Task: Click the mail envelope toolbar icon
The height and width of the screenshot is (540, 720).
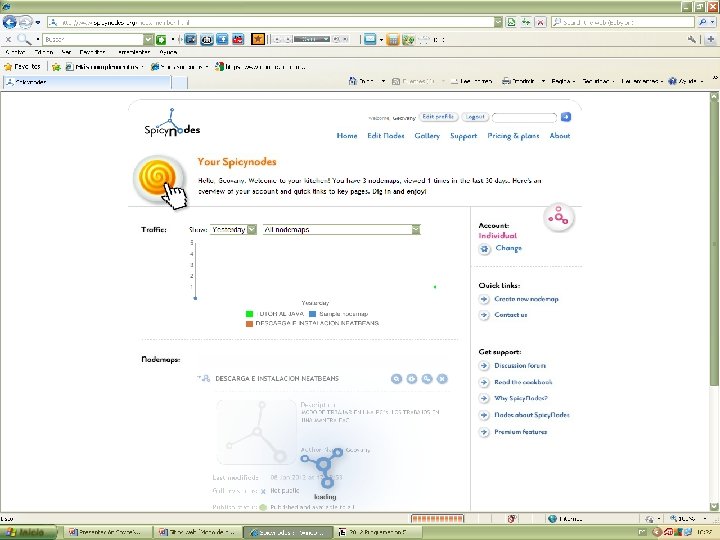Action: (x=370, y=39)
